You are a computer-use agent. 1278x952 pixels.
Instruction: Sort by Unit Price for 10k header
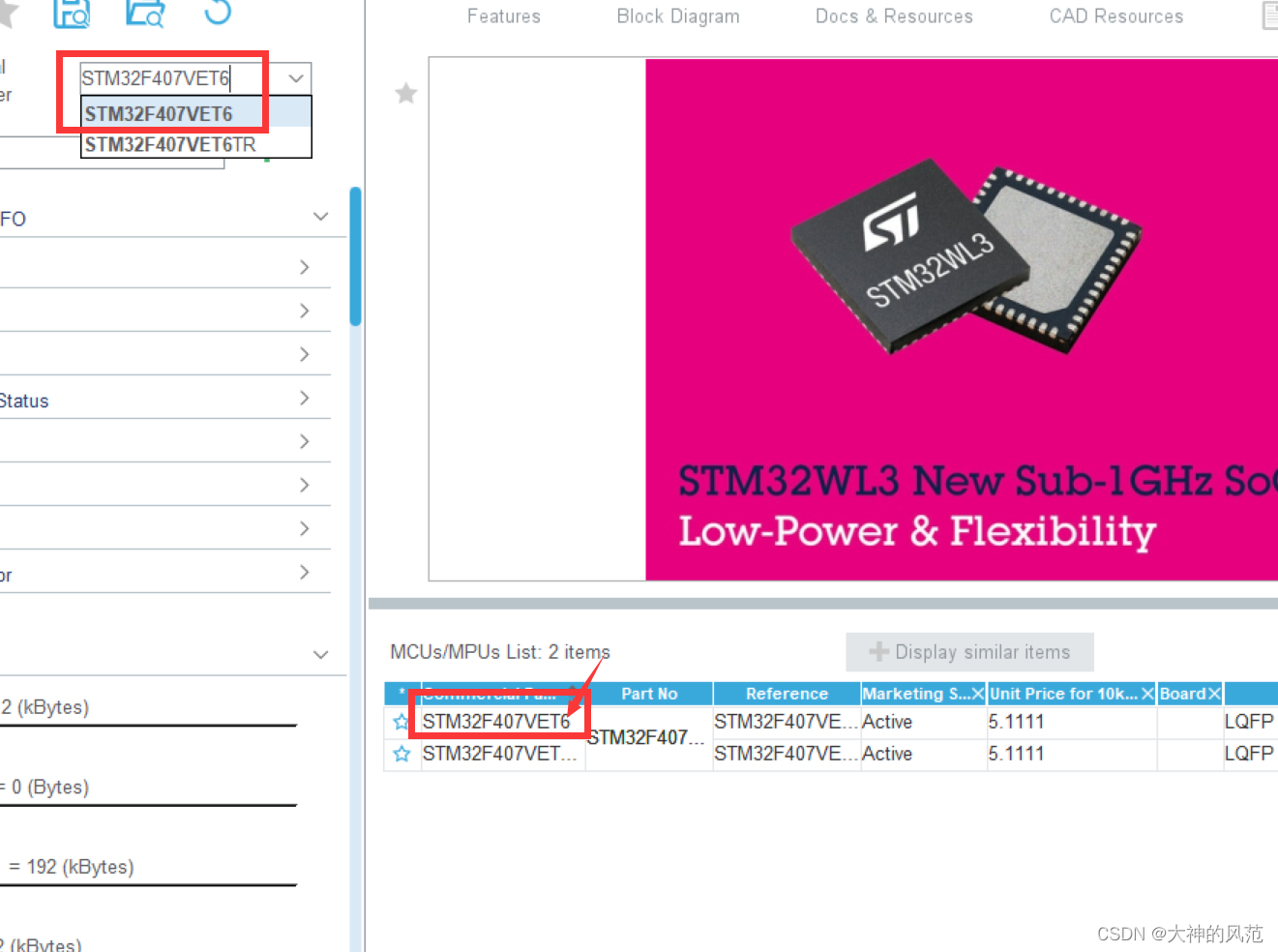click(1063, 694)
